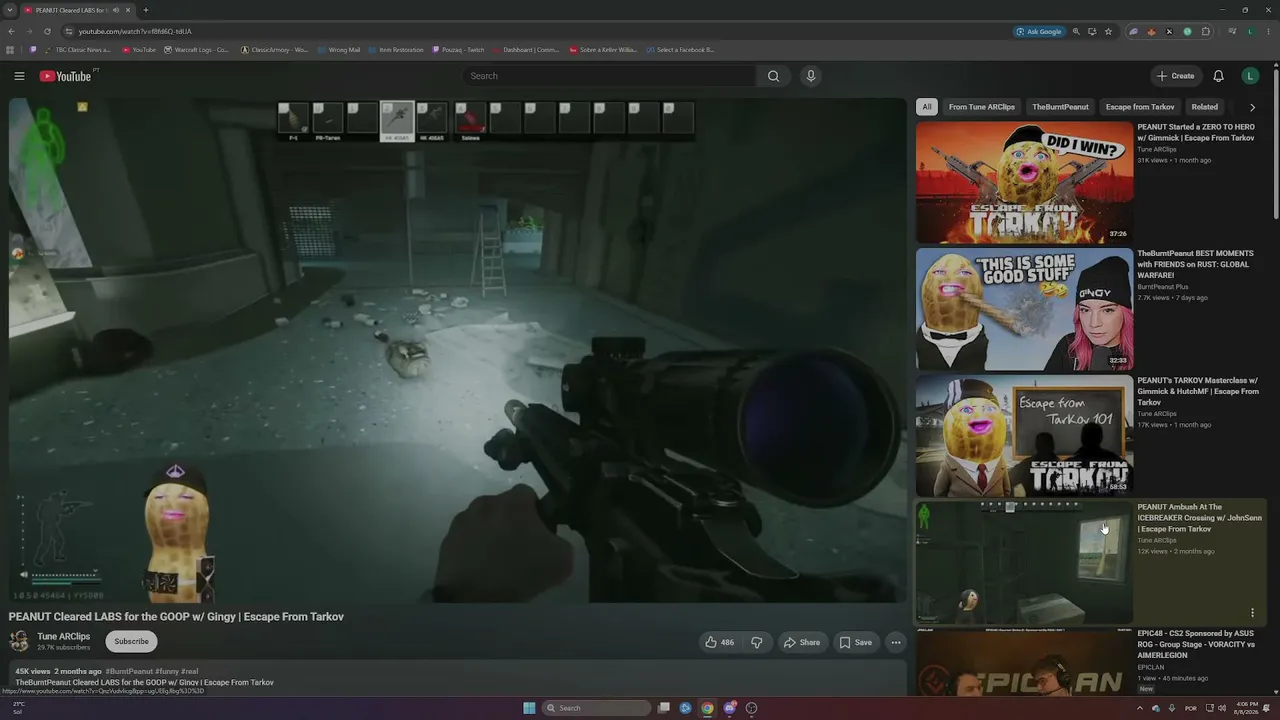Open the Warcraft Logs bookmark
1280x720 pixels.
tap(196, 50)
